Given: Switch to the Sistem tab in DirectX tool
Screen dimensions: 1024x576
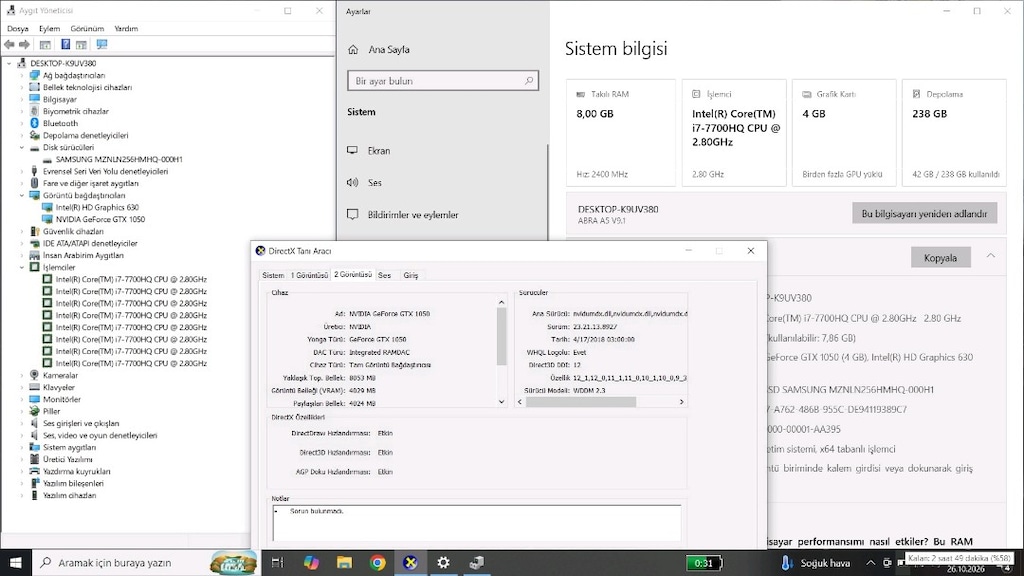Looking at the screenshot, I should (273, 276).
